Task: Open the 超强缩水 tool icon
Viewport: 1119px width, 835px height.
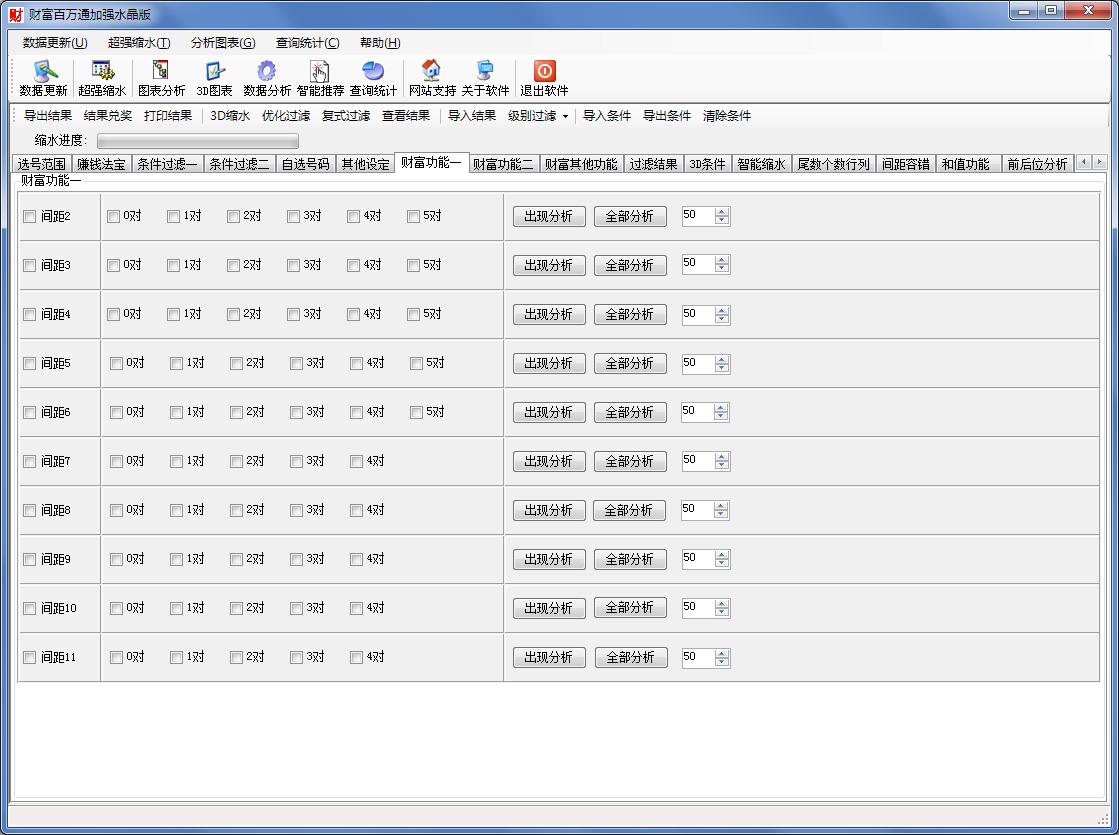Action: coord(102,72)
